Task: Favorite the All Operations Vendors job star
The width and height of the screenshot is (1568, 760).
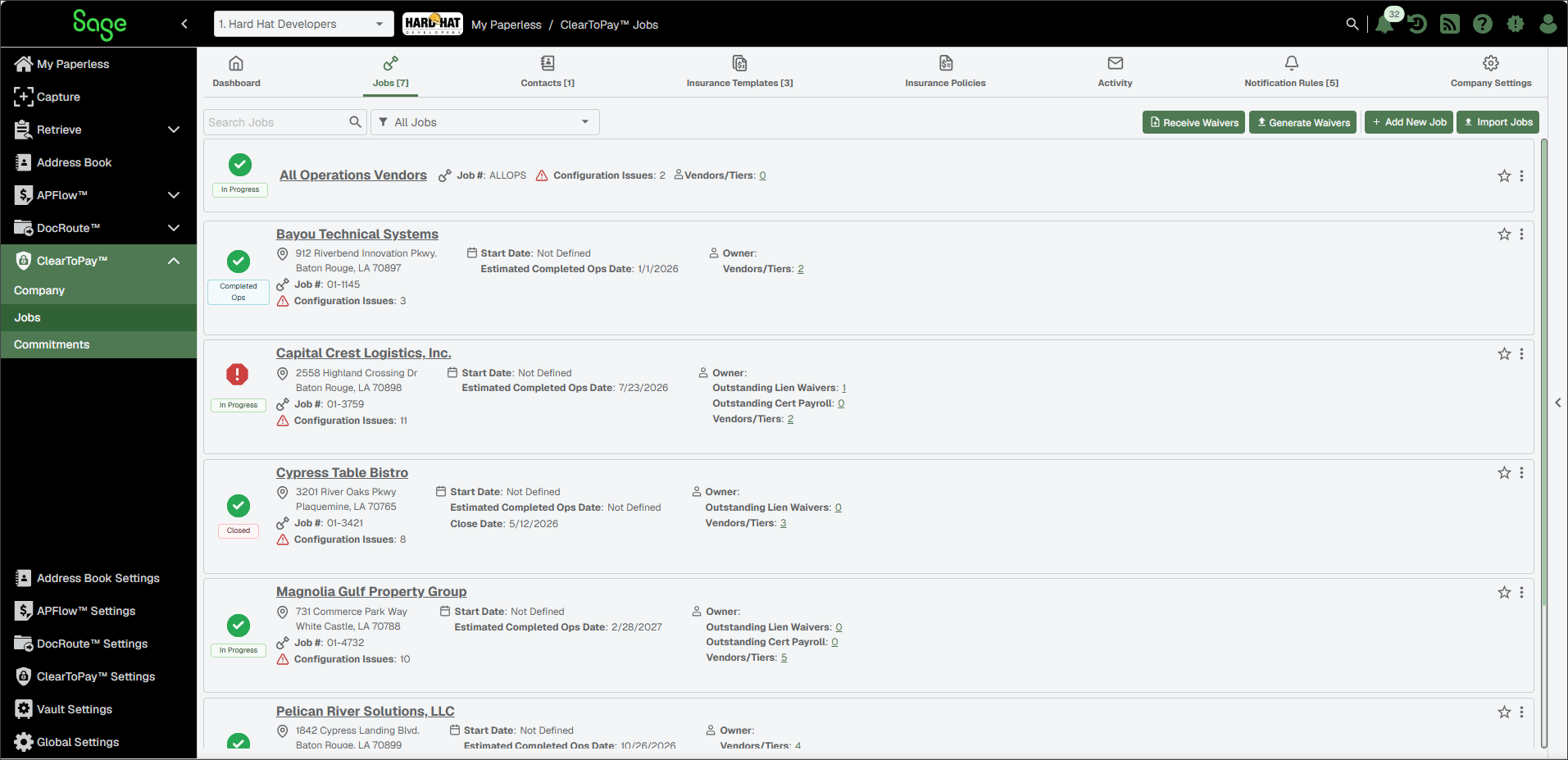Action: (x=1504, y=175)
